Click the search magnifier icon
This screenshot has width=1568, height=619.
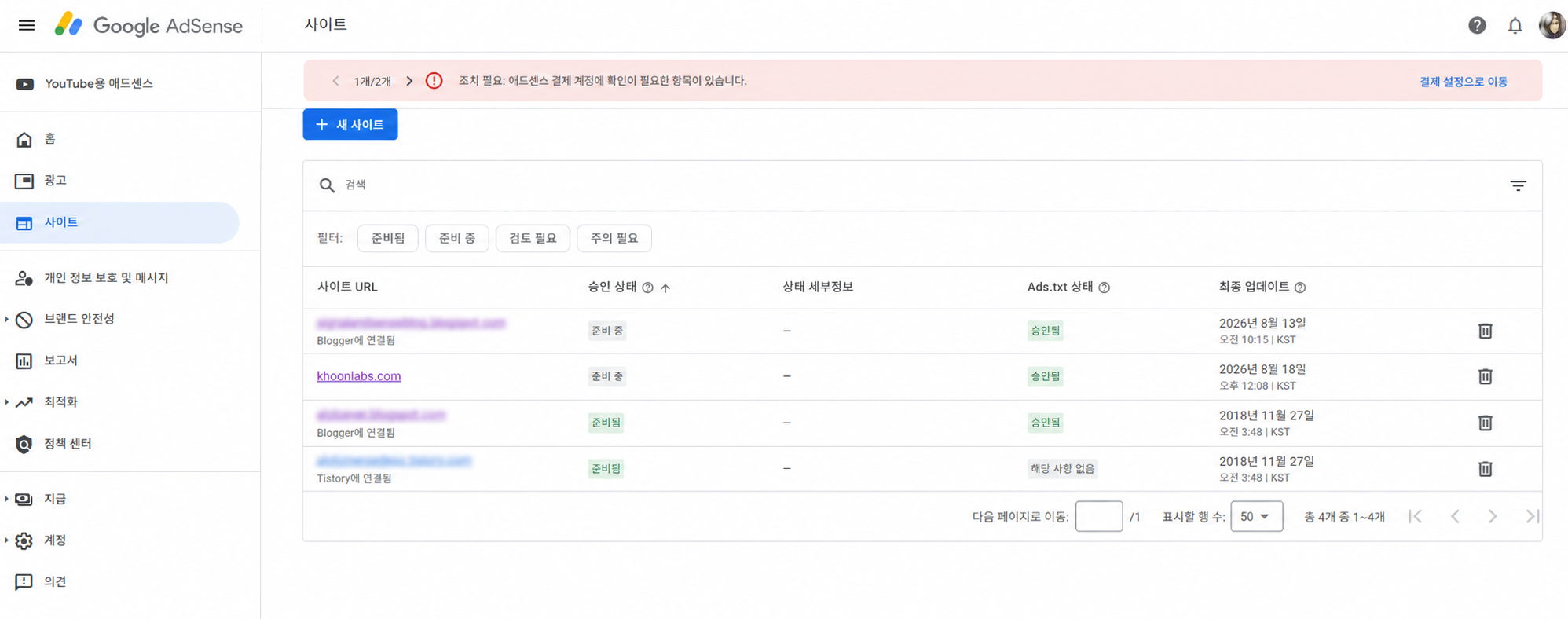(x=327, y=185)
